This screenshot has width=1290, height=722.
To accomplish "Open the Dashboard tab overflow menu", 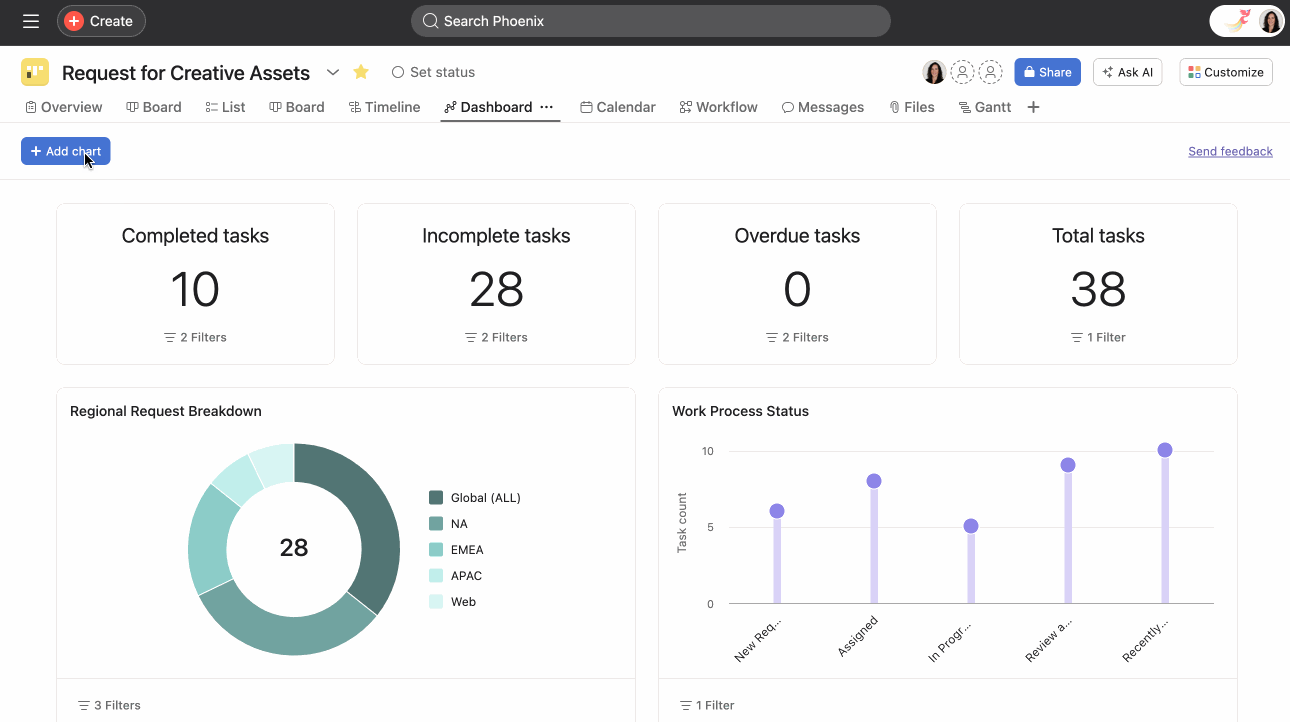I will (547, 107).
